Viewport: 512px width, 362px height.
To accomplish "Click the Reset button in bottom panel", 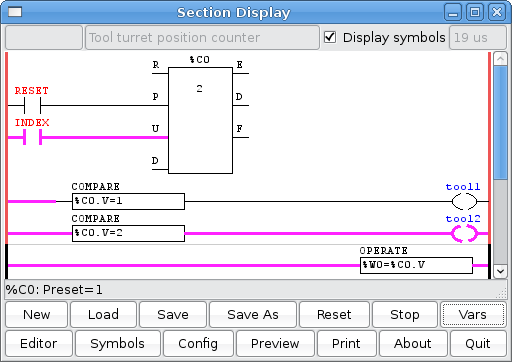I will 334,314.
